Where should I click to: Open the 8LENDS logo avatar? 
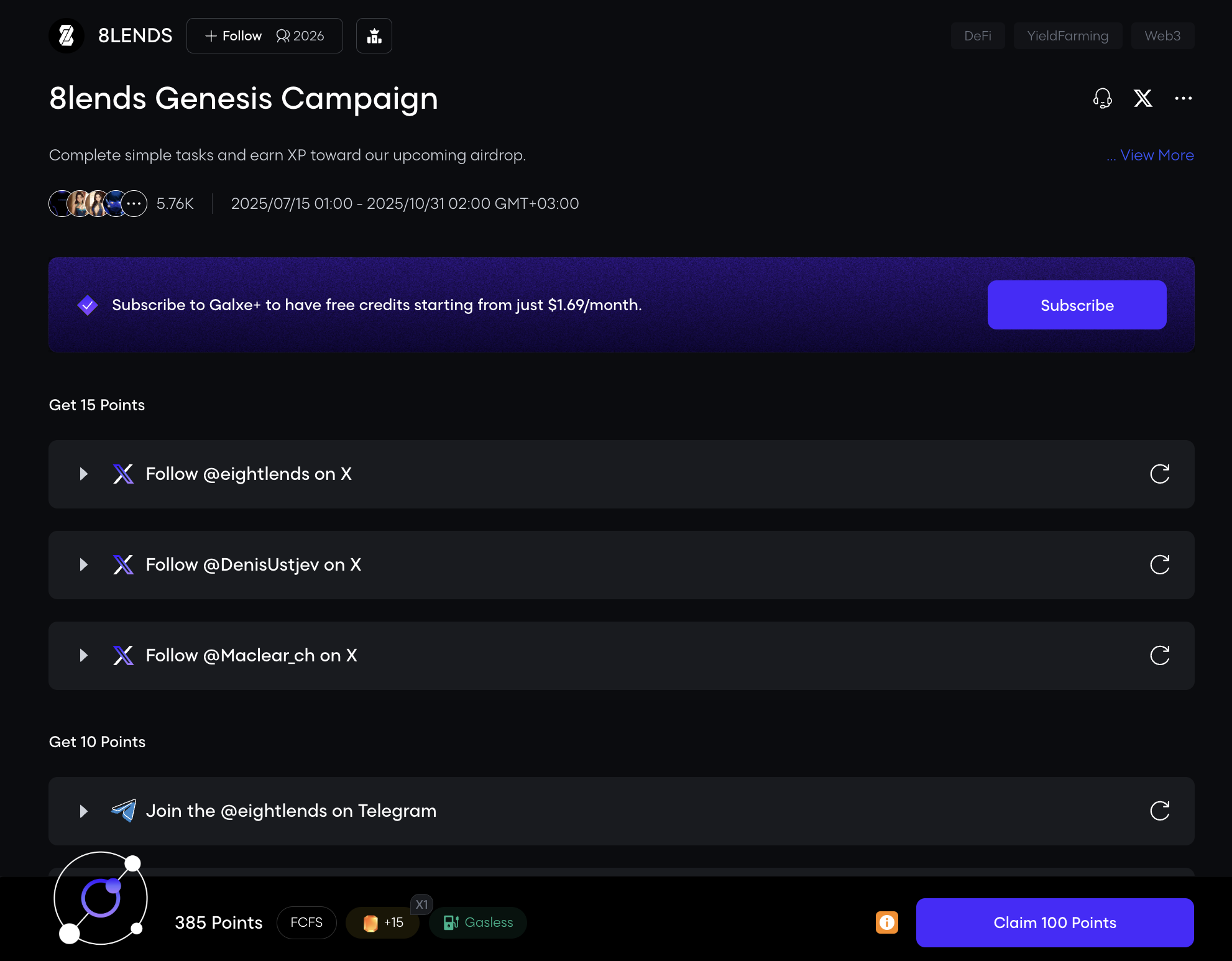[67, 35]
